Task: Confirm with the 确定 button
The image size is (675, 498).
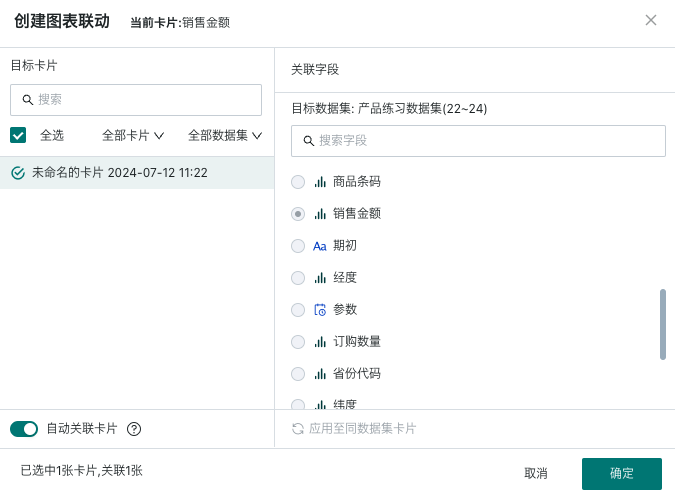Action: pyautogui.click(x=622, y=473)
